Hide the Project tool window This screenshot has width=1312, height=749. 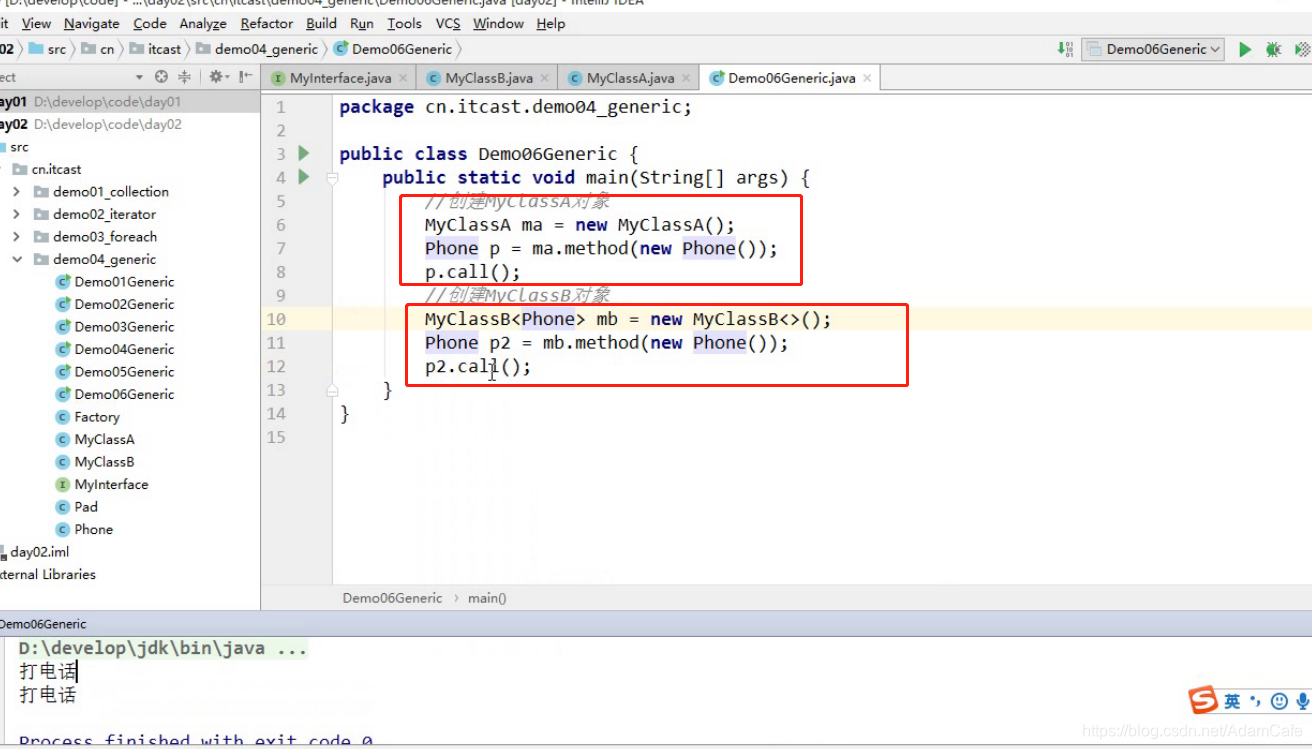coord(244,77)
